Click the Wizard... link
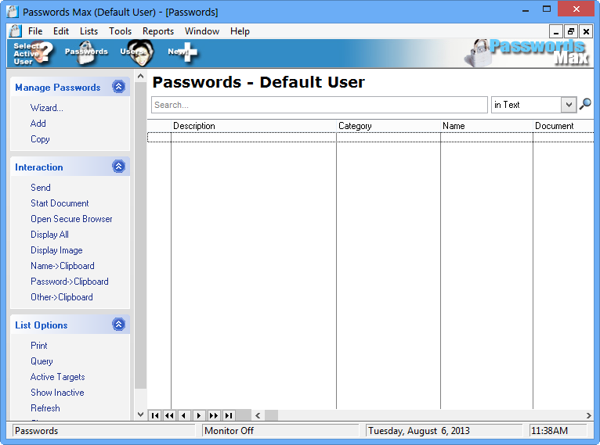600x445 pixels. [47, 108]
